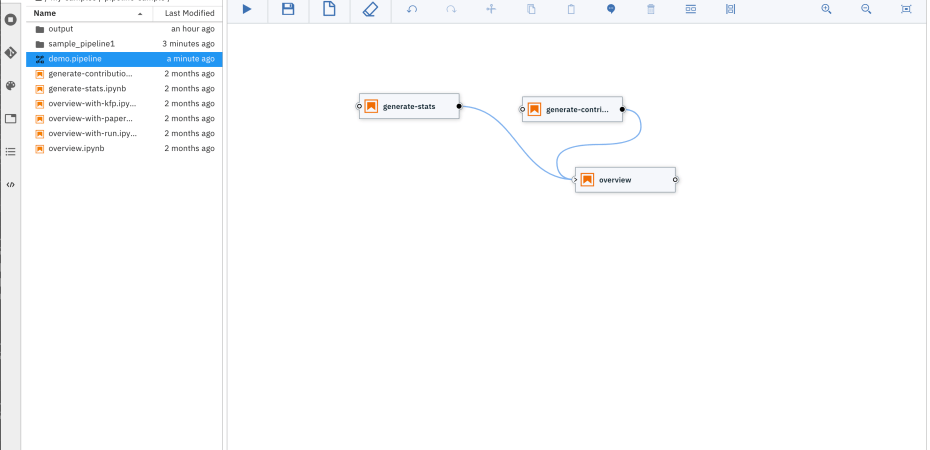Fit pipeline to screen with zoom-to-fit icon
Image resolution: width=930 pixels, height=450 pixels.
pyautogui.click(x=906, y=9)
